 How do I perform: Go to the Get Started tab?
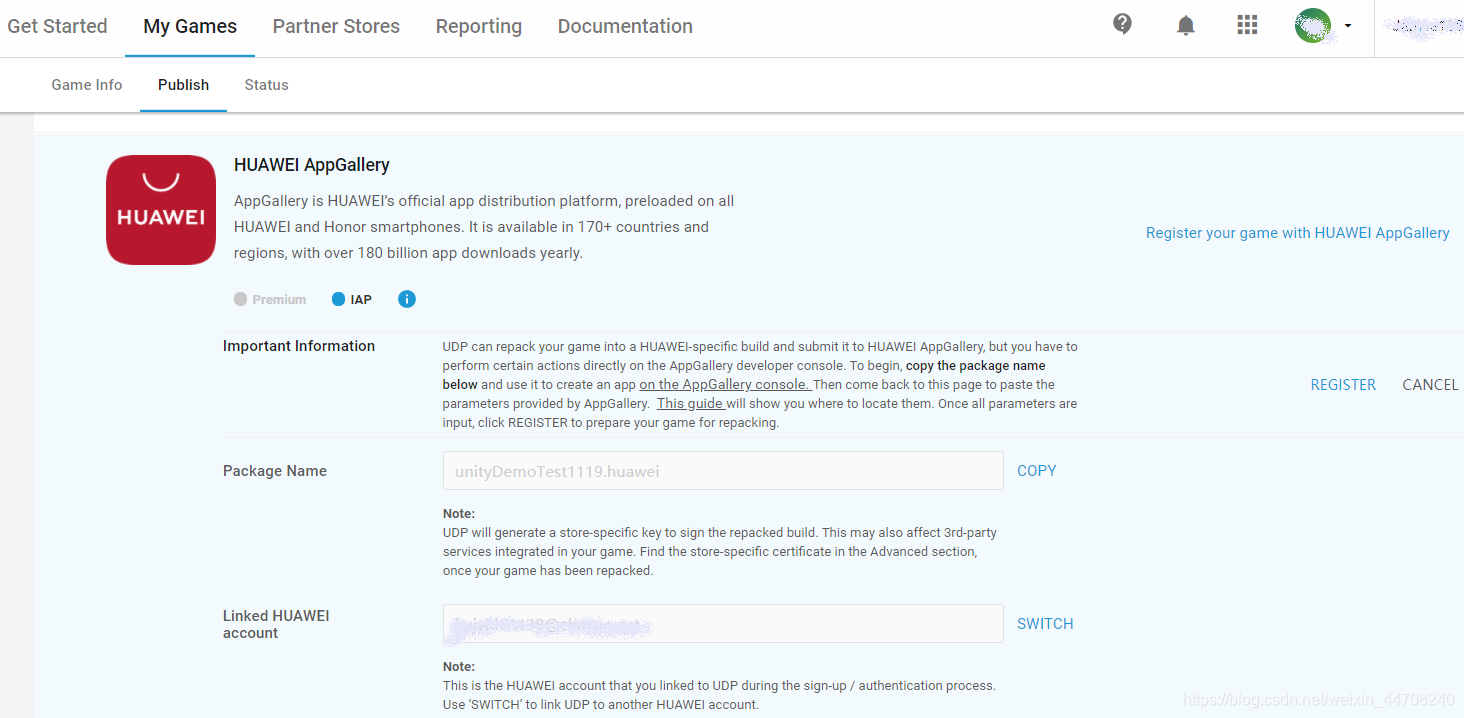[x=57, y=26]
